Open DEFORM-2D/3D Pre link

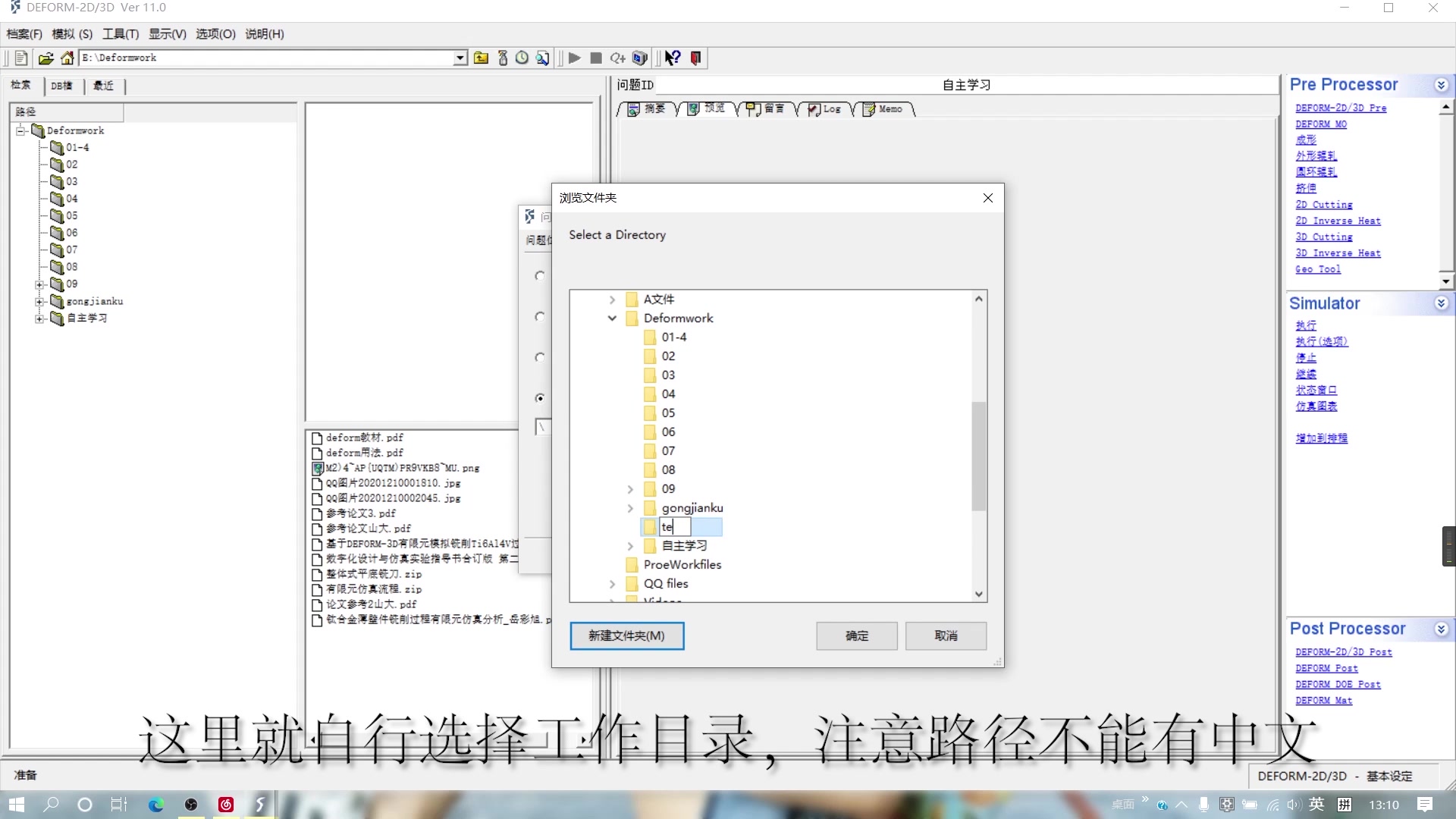click(1341, 108)
